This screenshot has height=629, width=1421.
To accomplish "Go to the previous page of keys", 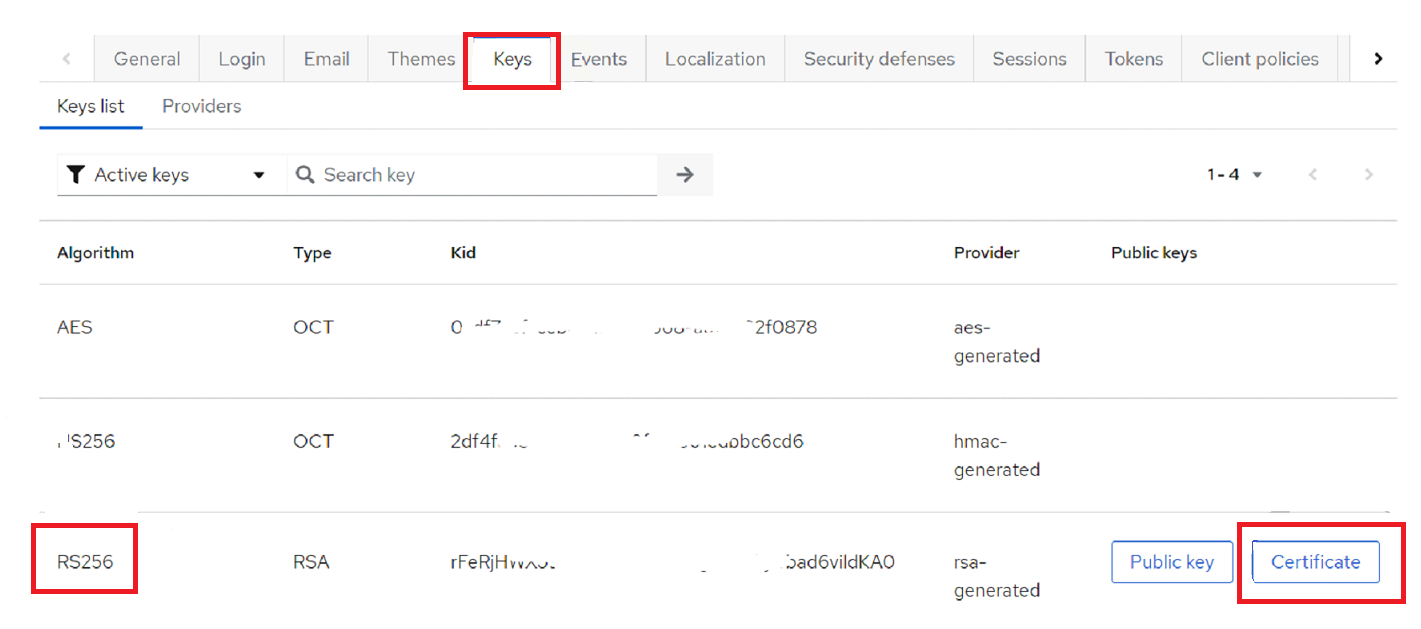I will (x=1313, y=175).
